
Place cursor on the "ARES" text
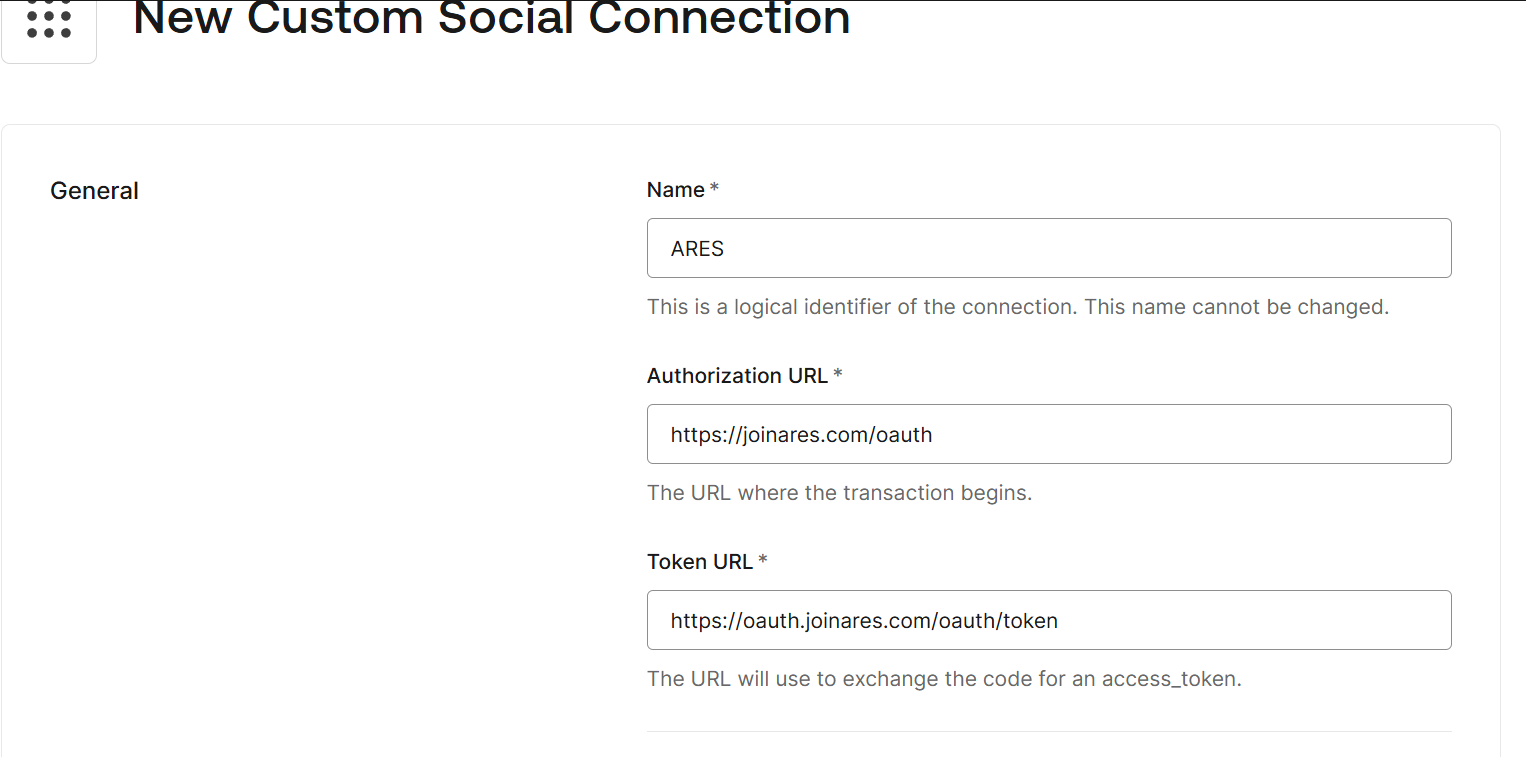[x=697, y=249]
